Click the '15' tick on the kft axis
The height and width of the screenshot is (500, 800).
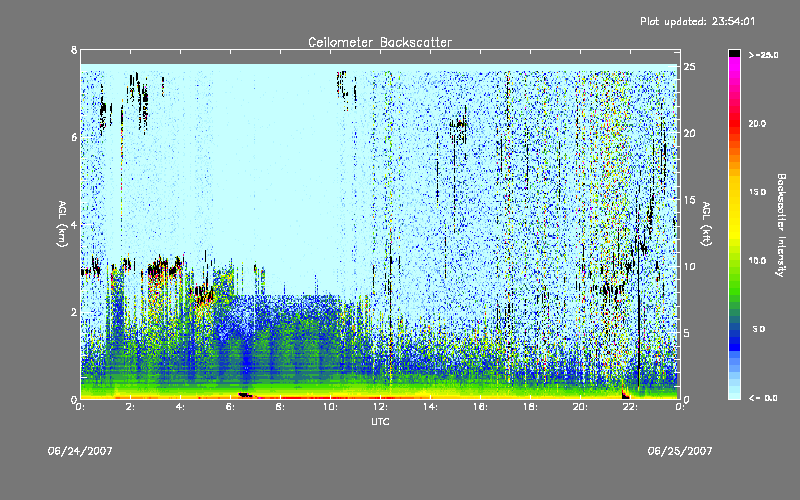pyautogui.click(x=689, y=200)
